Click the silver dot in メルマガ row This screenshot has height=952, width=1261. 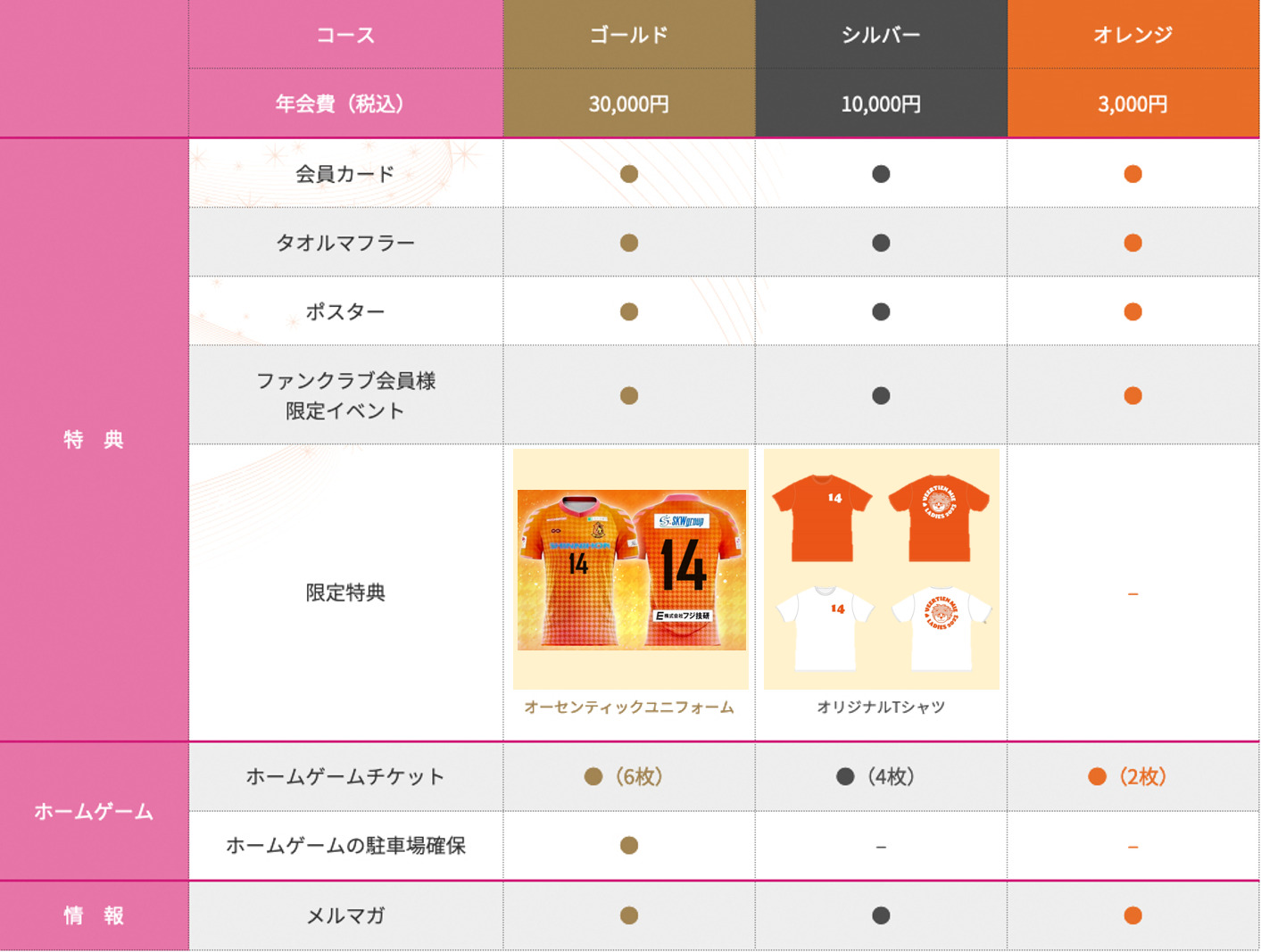pos(881,915)
